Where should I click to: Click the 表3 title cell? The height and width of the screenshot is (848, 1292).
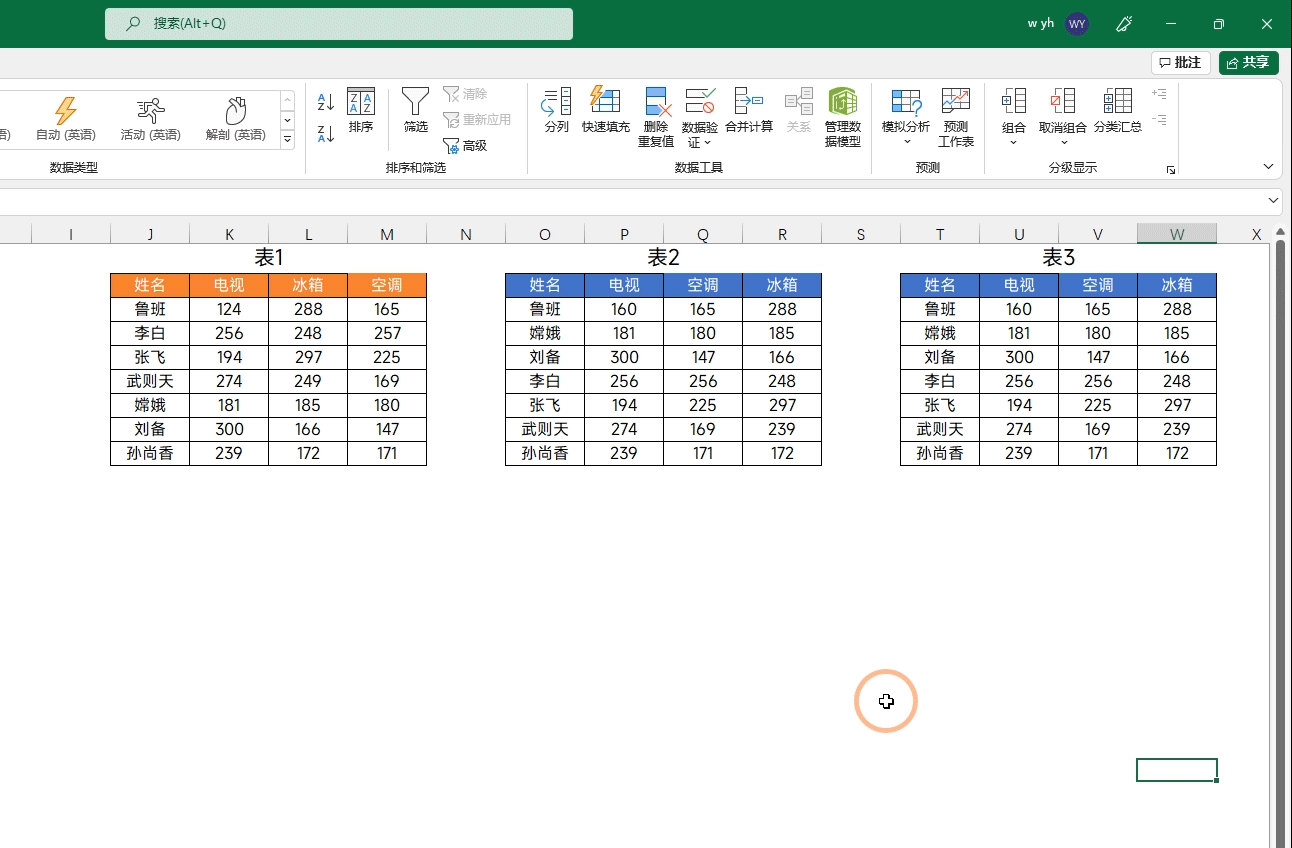click(1058, 258)
